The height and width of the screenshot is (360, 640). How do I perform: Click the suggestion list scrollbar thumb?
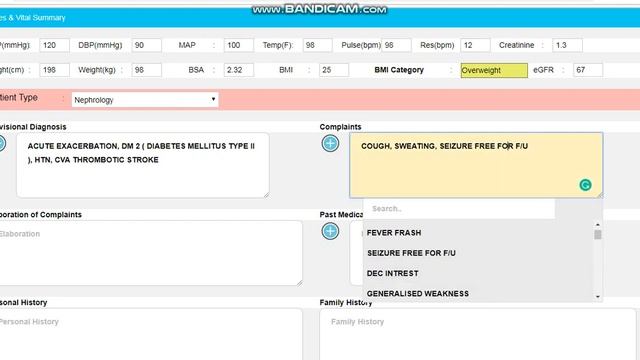598,235
